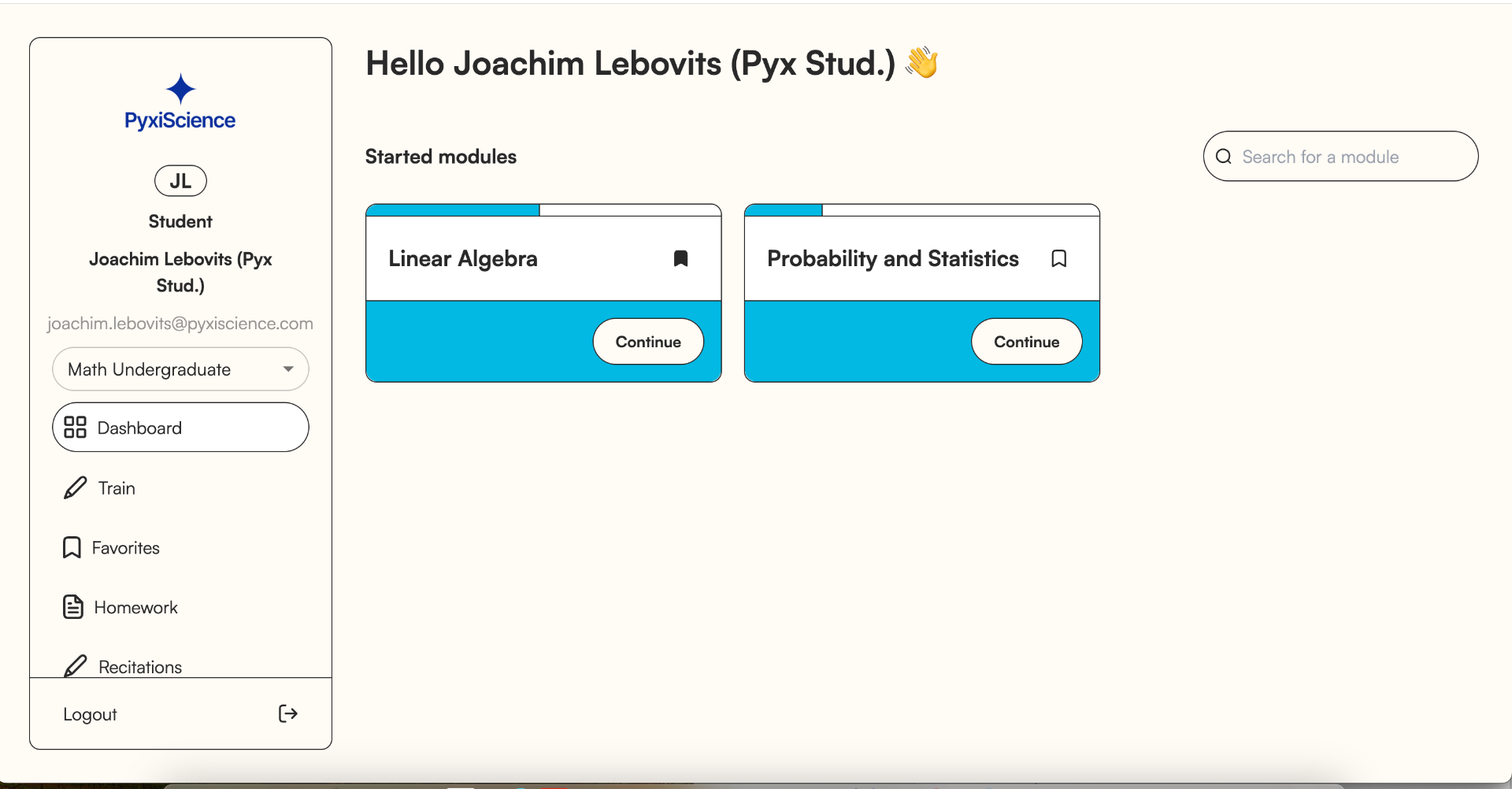Expand the course selector chevron
Viewport: 1512px width, 789px height.
click(287, 369)
